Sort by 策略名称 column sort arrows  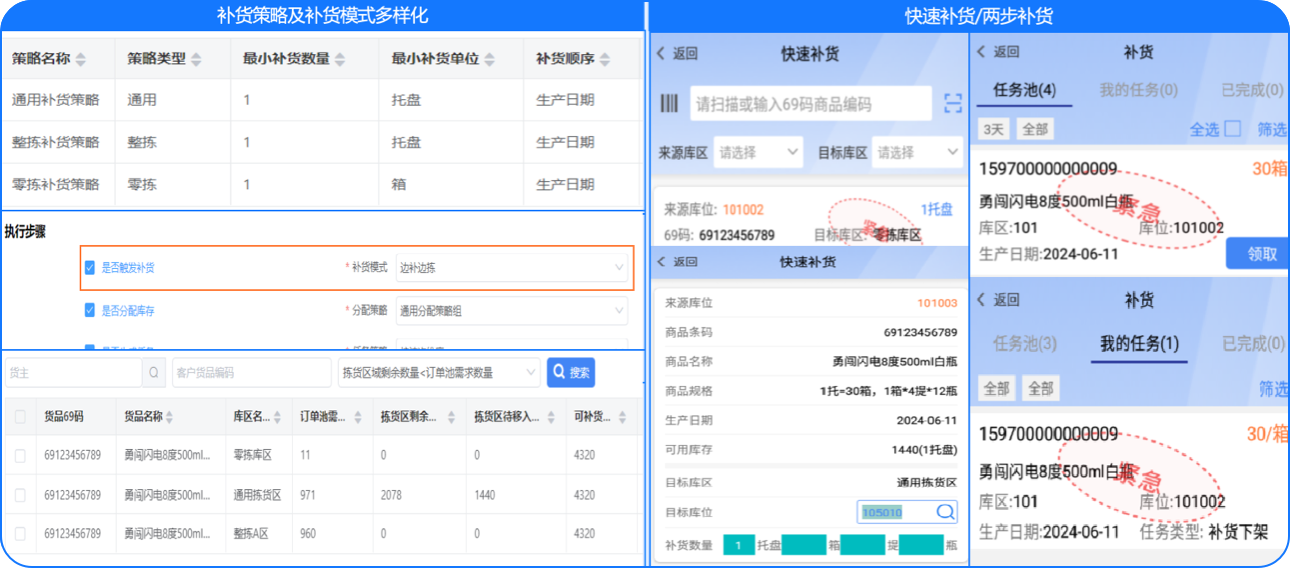(x=81, y=59)
